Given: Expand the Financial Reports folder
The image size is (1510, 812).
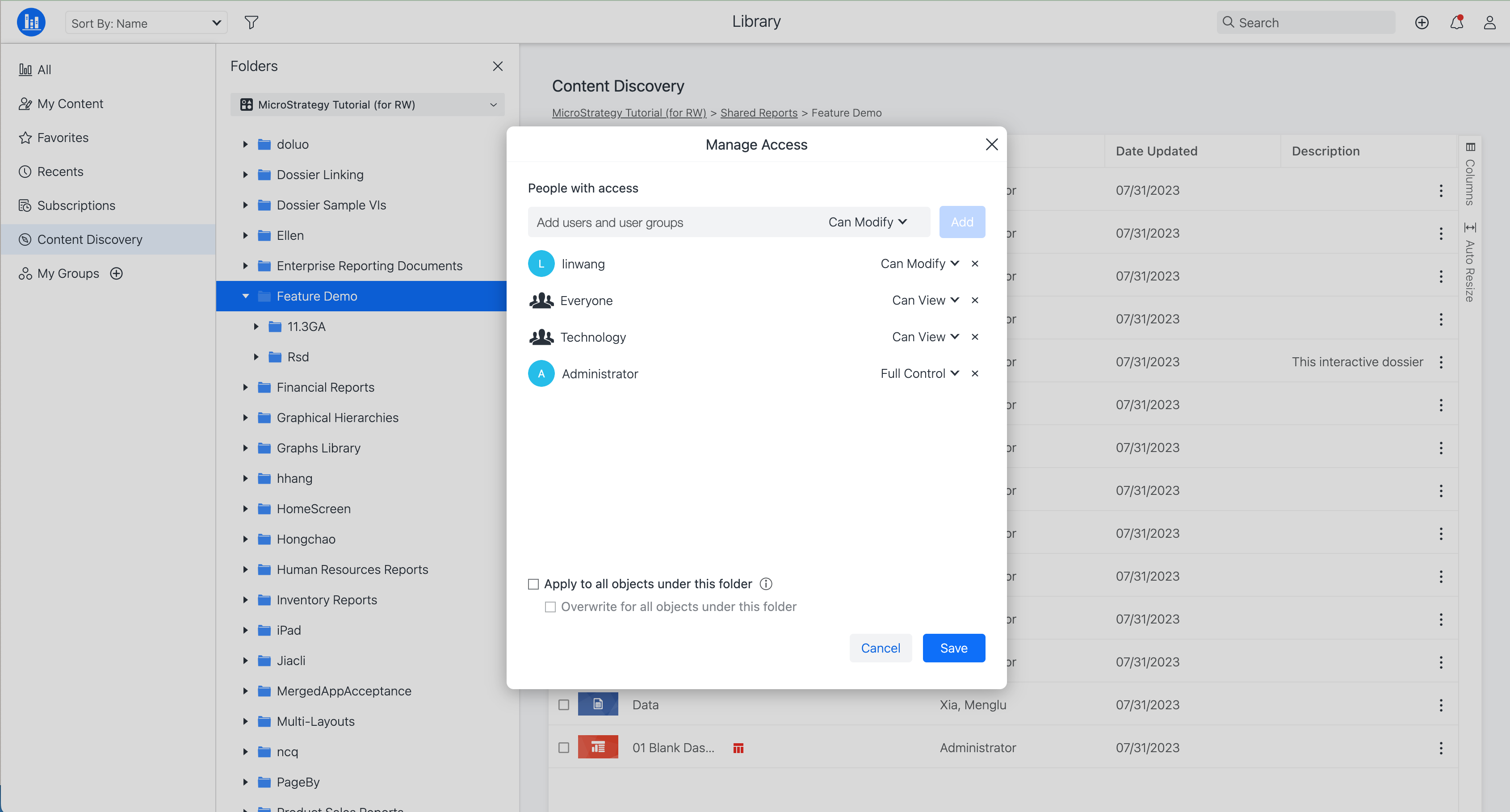Looking at the screenshot, I should [x=246, y=387].
